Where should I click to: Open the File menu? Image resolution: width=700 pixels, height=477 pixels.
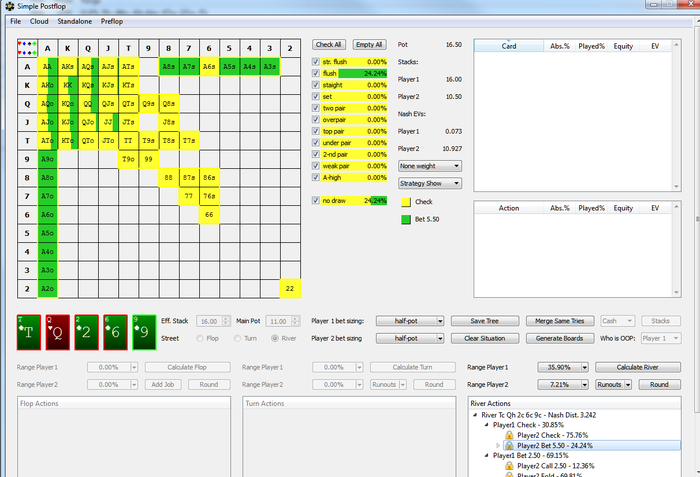tap(16, 21)
